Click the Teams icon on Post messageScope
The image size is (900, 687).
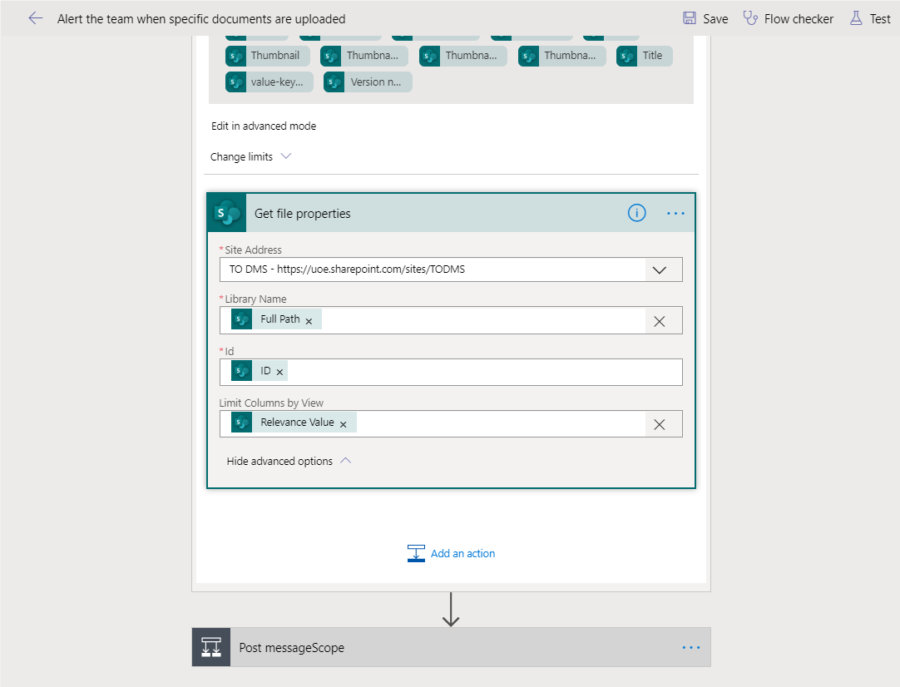click(x=210, y=647)
